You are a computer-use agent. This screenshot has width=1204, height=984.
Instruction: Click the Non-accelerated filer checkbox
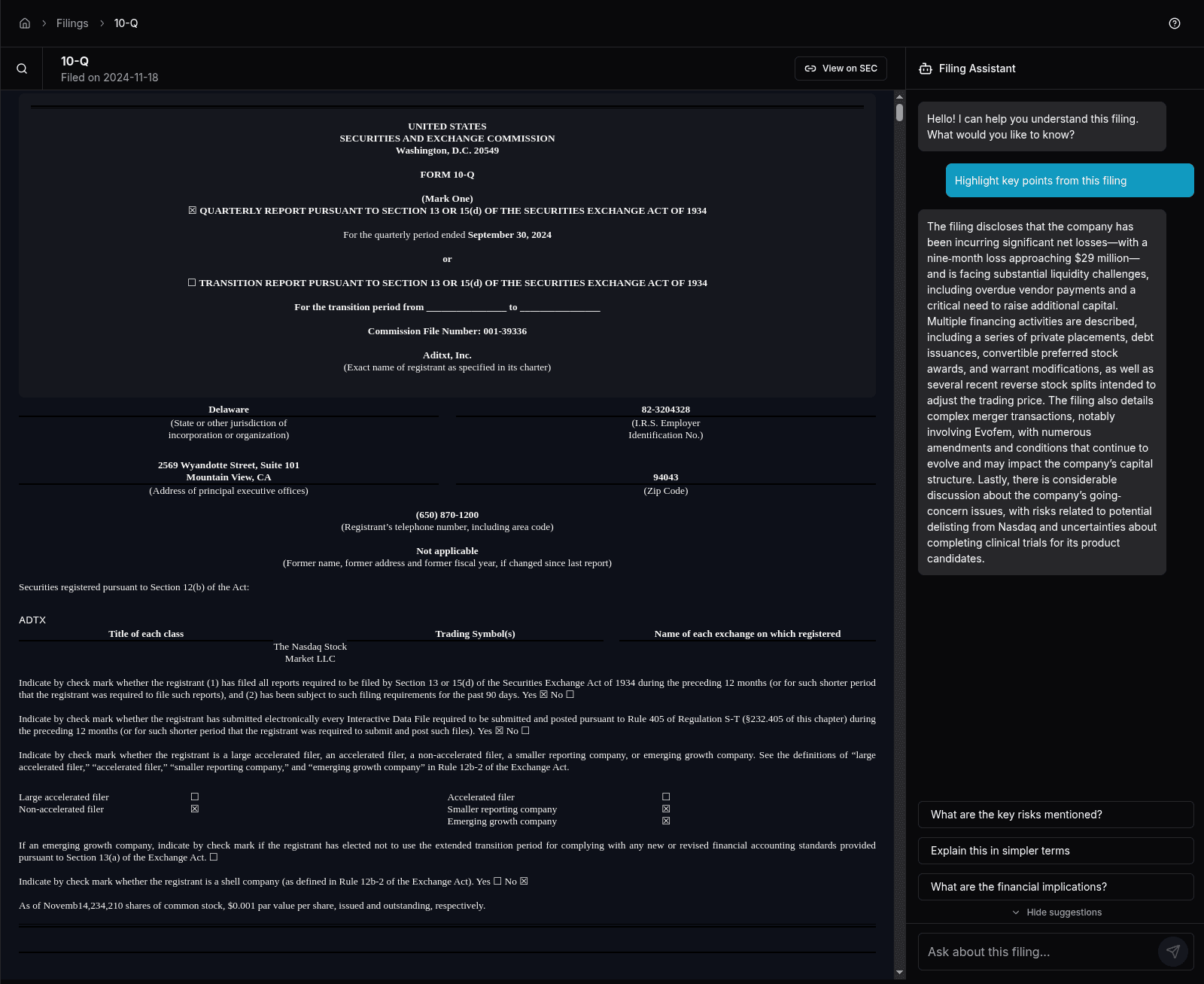(195, 809)
